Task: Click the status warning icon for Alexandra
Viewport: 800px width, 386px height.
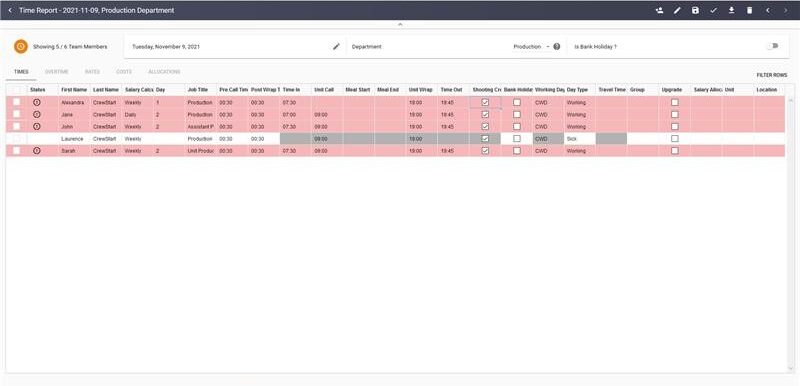Action: [x=37, y=102]
